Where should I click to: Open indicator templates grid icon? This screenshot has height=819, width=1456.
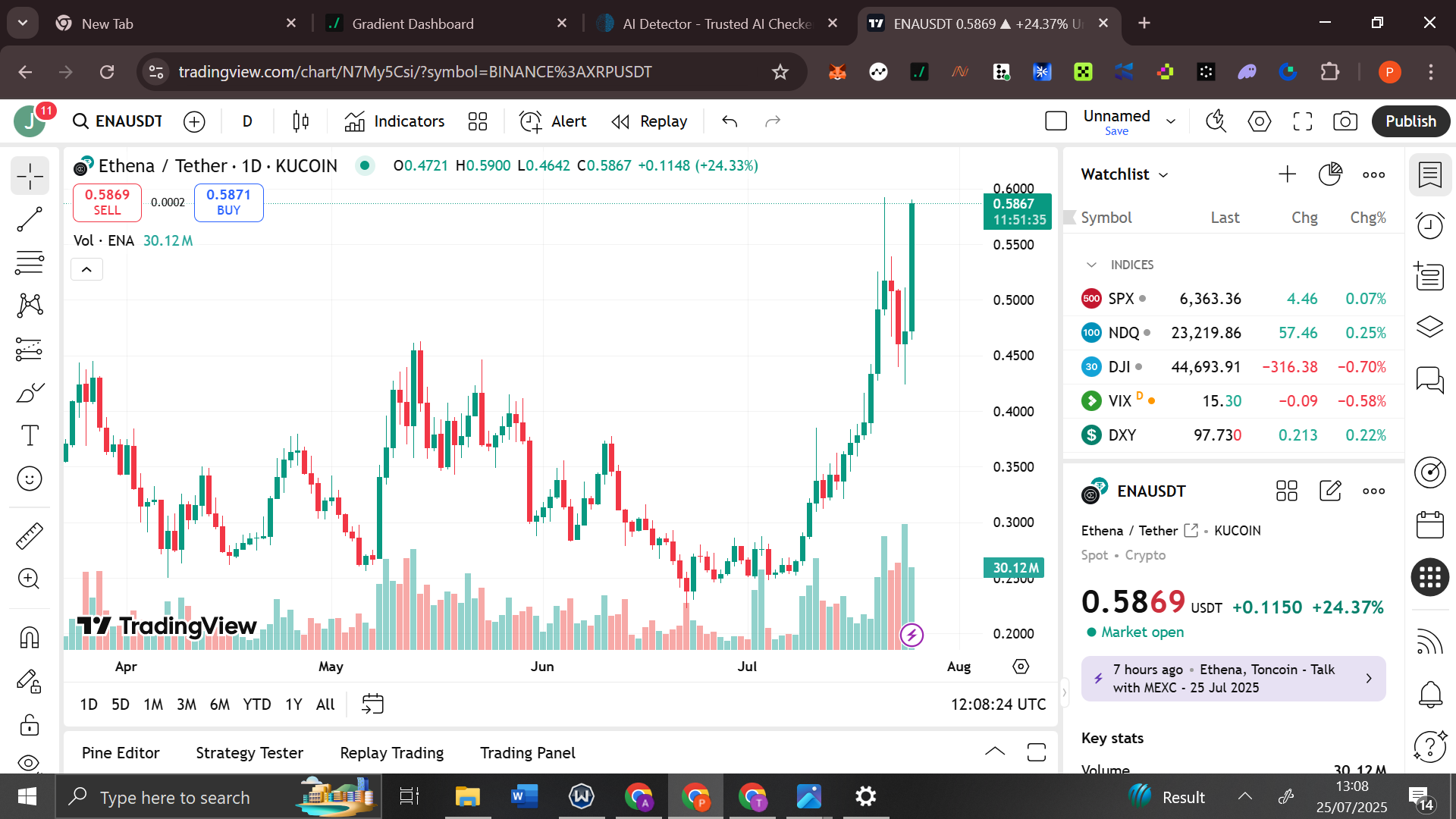(478, 121)
